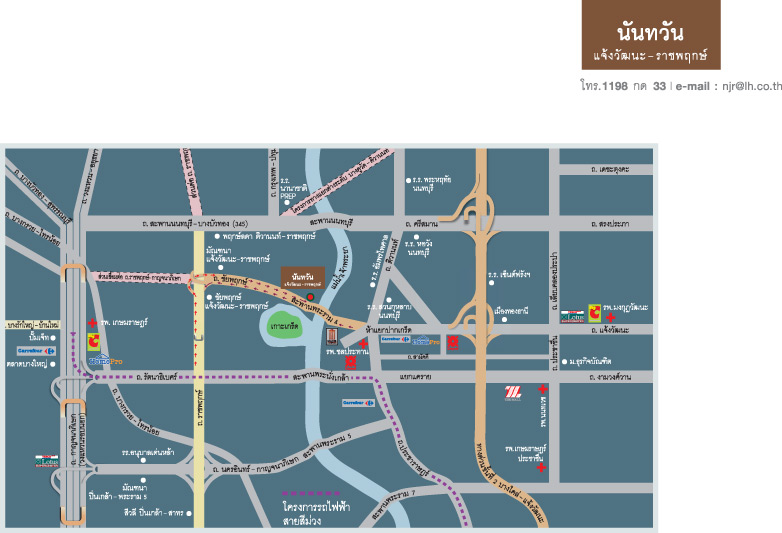
Task: Select the red striped logo left of รพ.นนทเวช
Action: click(514, 393)
